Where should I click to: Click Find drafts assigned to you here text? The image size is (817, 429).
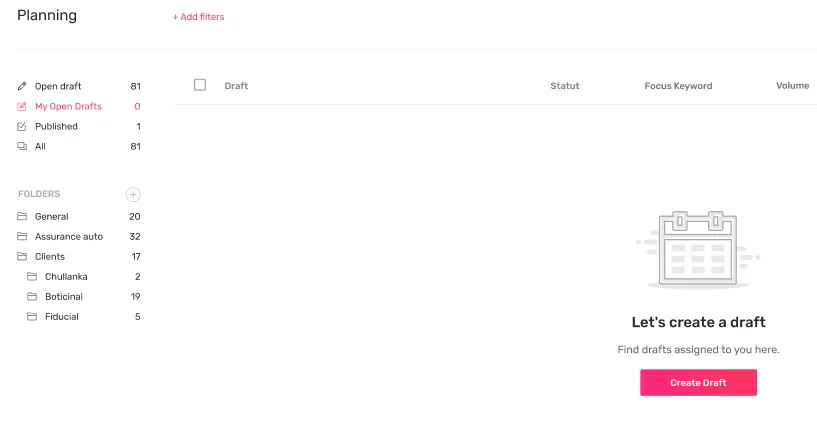pyautogui.click(x=698, y=349)
